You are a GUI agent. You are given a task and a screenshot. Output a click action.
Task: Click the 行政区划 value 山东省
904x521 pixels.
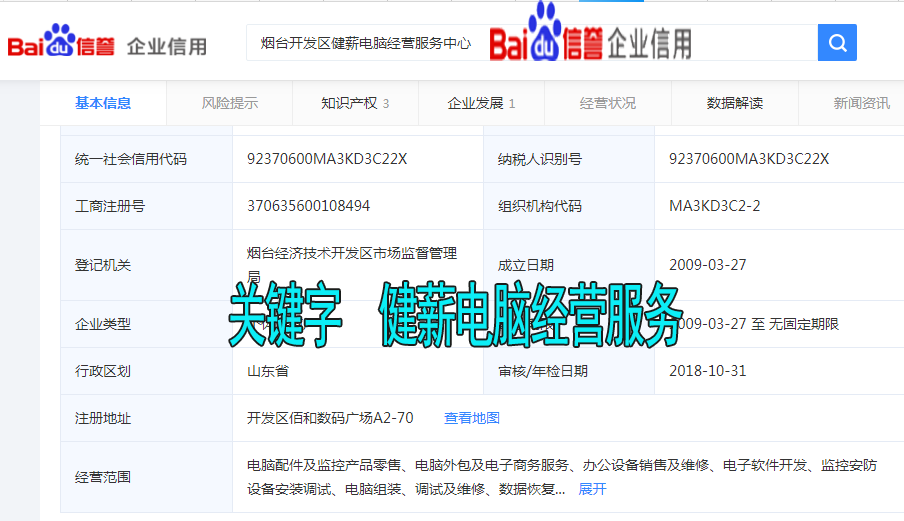pyautogui.click(x=268, y=371)
